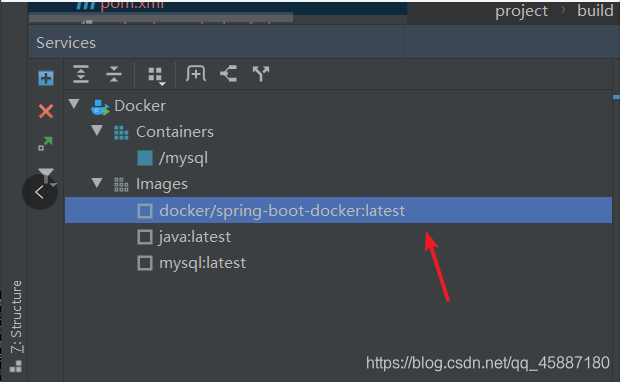Click the Services panel title
The height and width of the screenshot is (382, 620).
point(66,43)
